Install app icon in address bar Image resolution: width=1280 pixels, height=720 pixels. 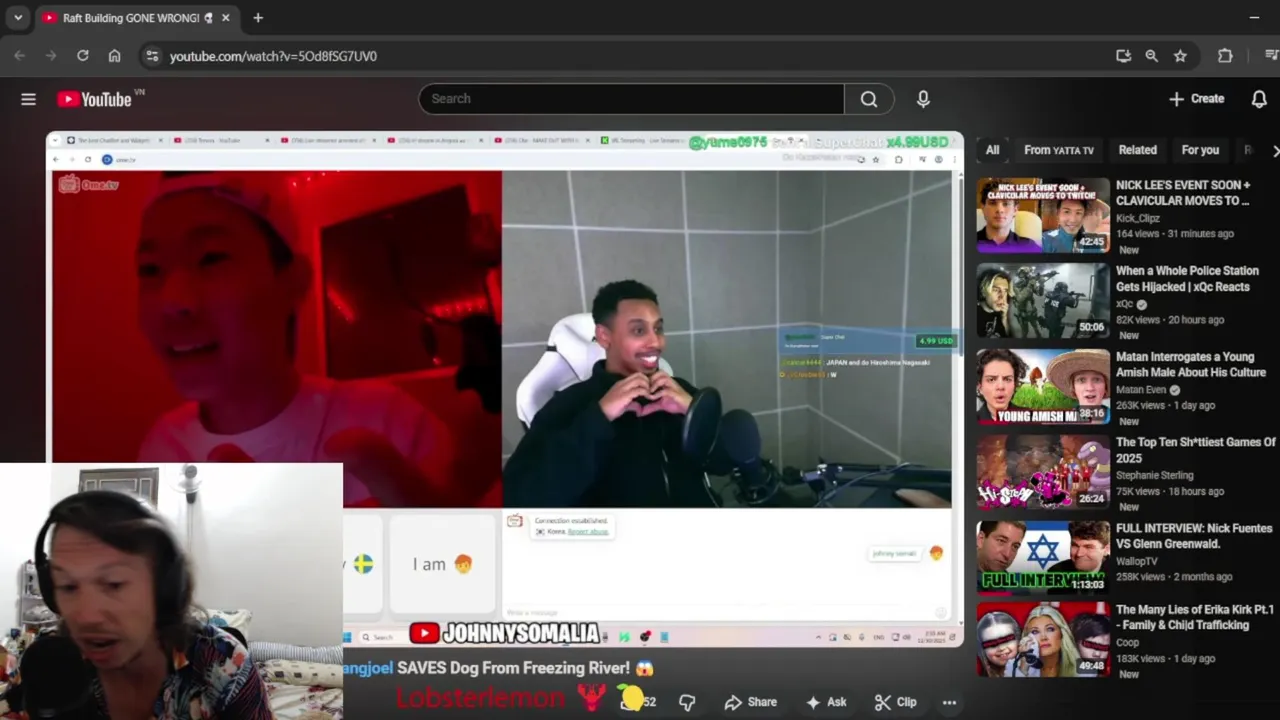tap(1123, 56)
